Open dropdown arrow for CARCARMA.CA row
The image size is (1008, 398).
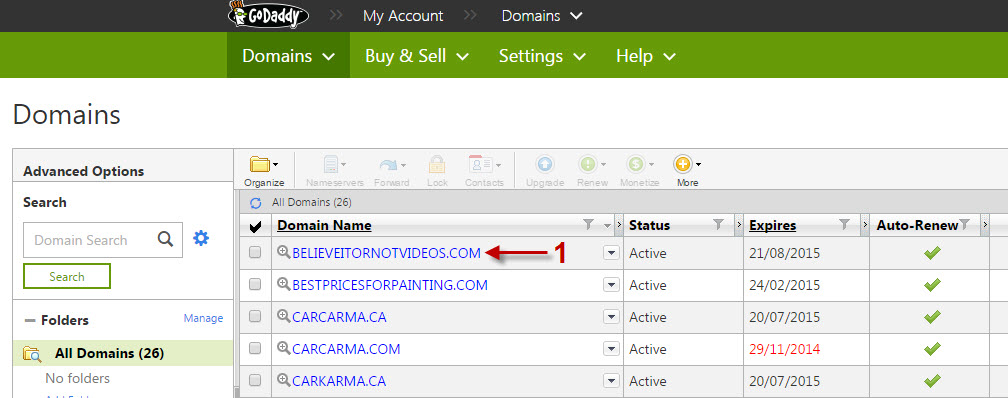click(611, 317)
